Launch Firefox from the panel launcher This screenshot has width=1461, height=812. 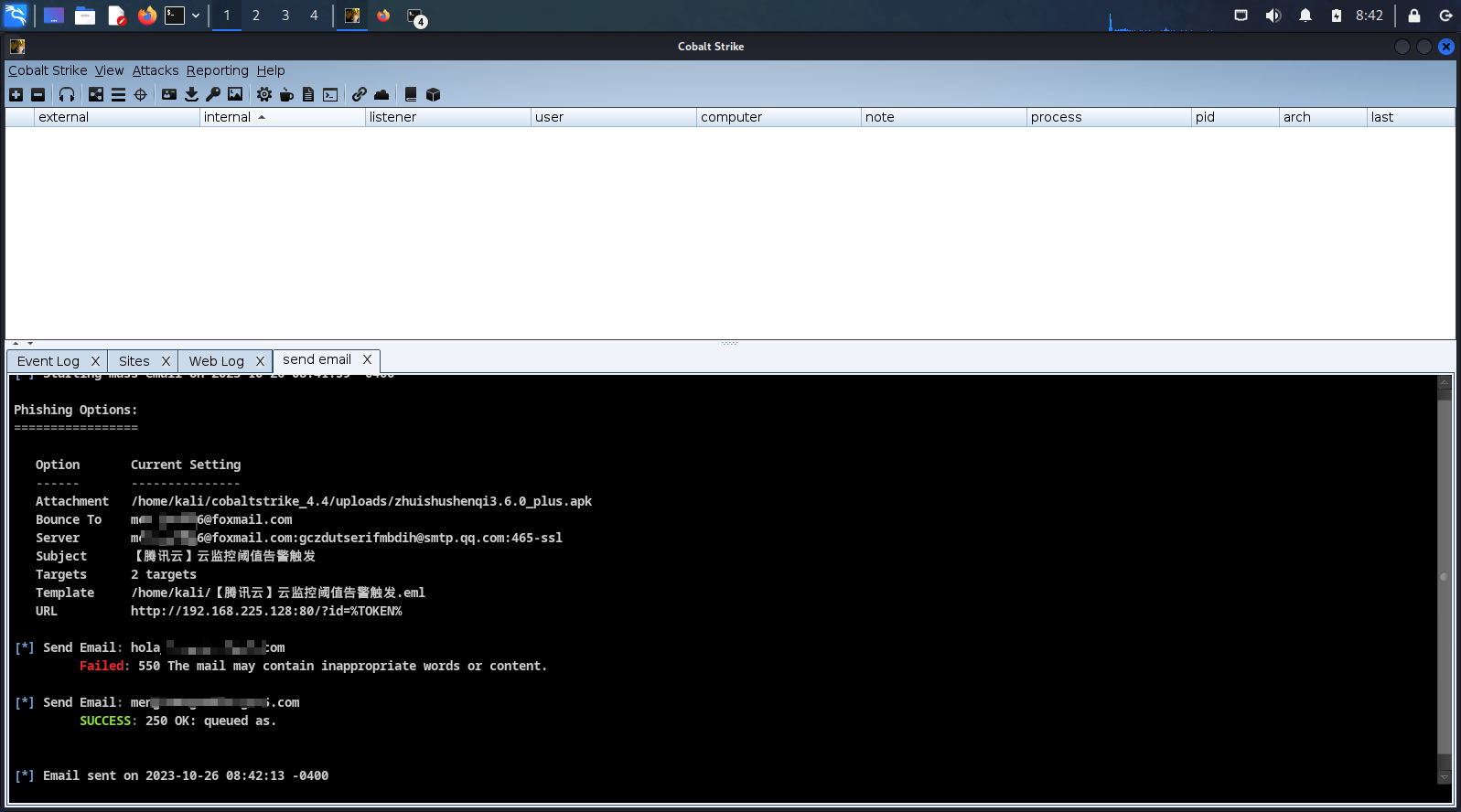(147, 16)
